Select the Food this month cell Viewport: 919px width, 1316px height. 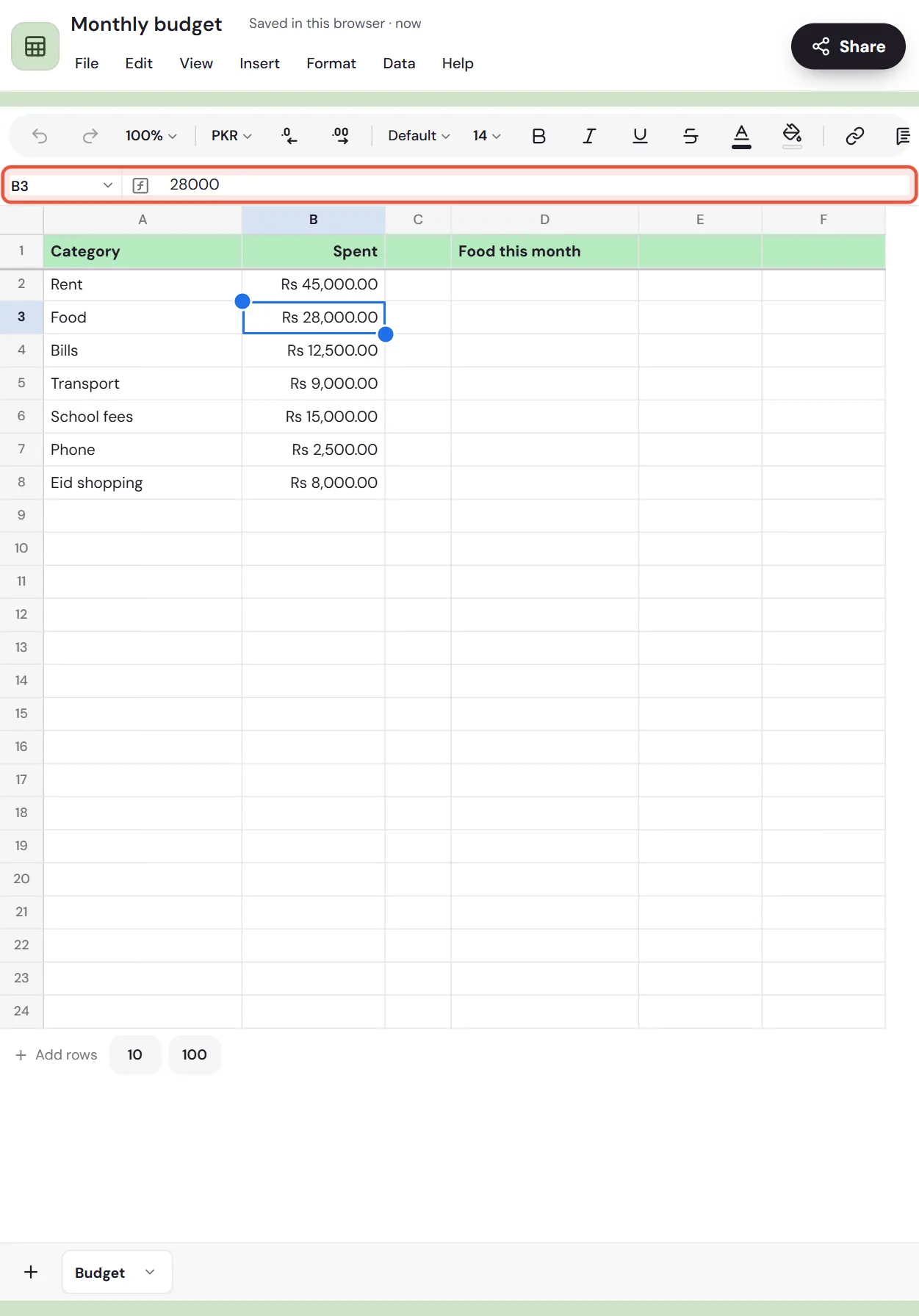tap(545, 251)
